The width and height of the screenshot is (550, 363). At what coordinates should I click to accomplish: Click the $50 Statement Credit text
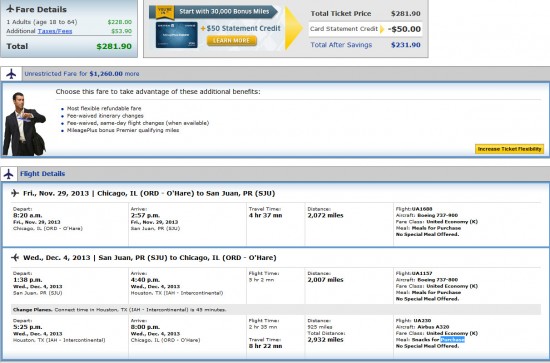241,28
